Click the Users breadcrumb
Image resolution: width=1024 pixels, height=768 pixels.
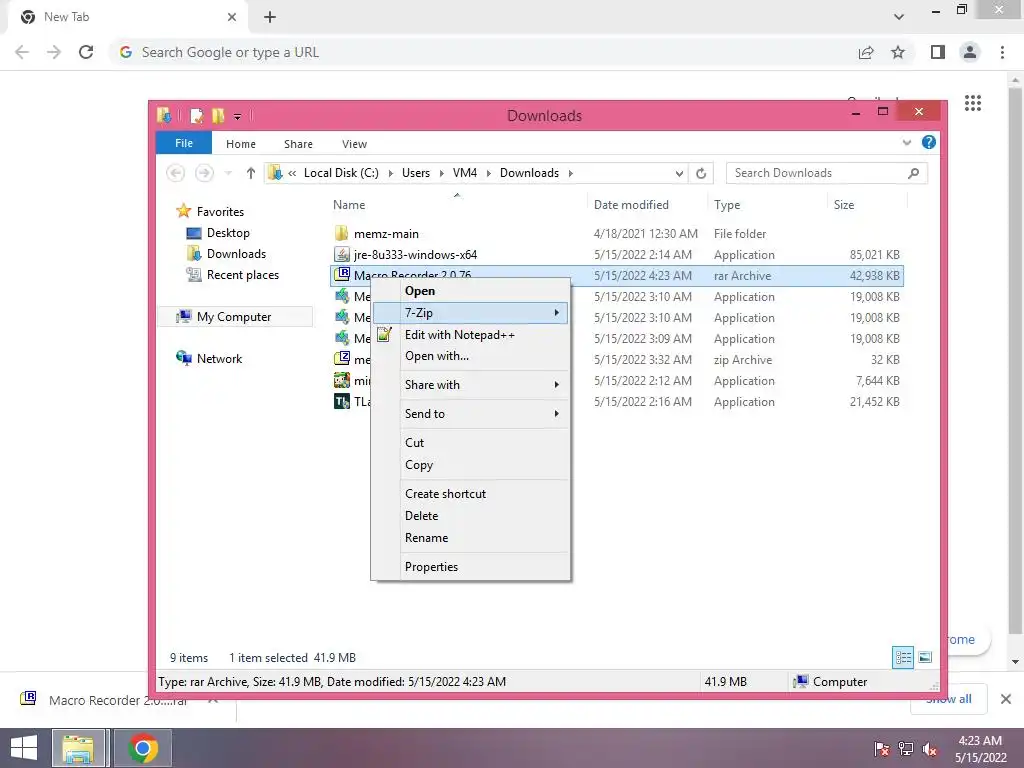tap(415, 173)
